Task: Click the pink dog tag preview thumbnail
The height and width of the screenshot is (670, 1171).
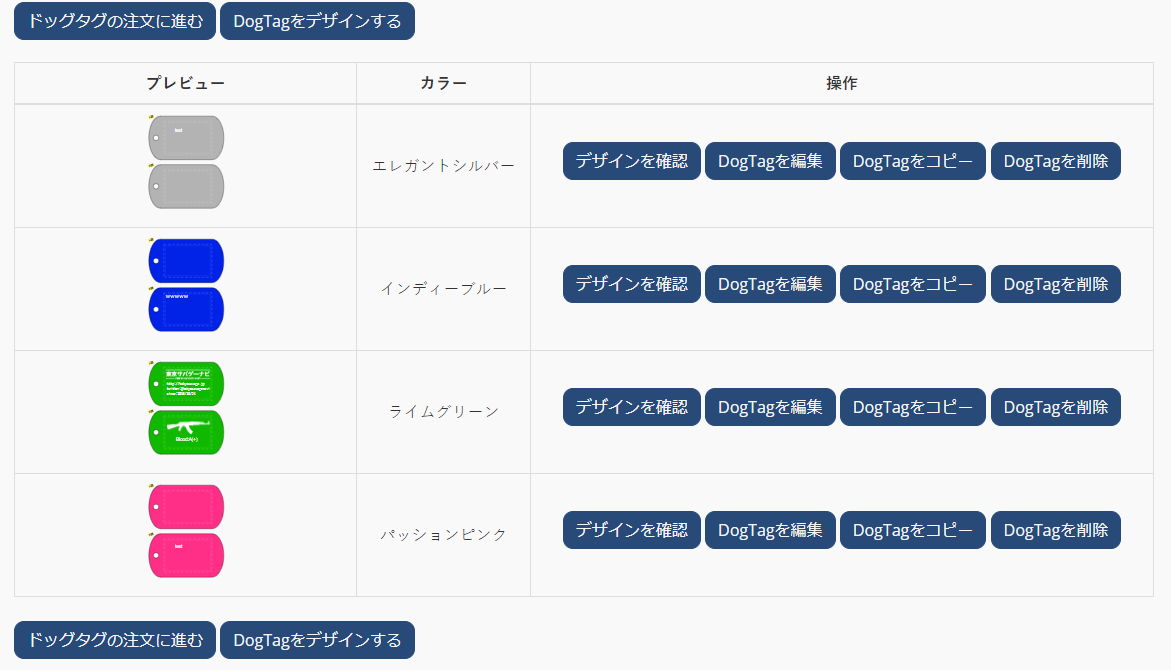Action: tap(186, 531)
